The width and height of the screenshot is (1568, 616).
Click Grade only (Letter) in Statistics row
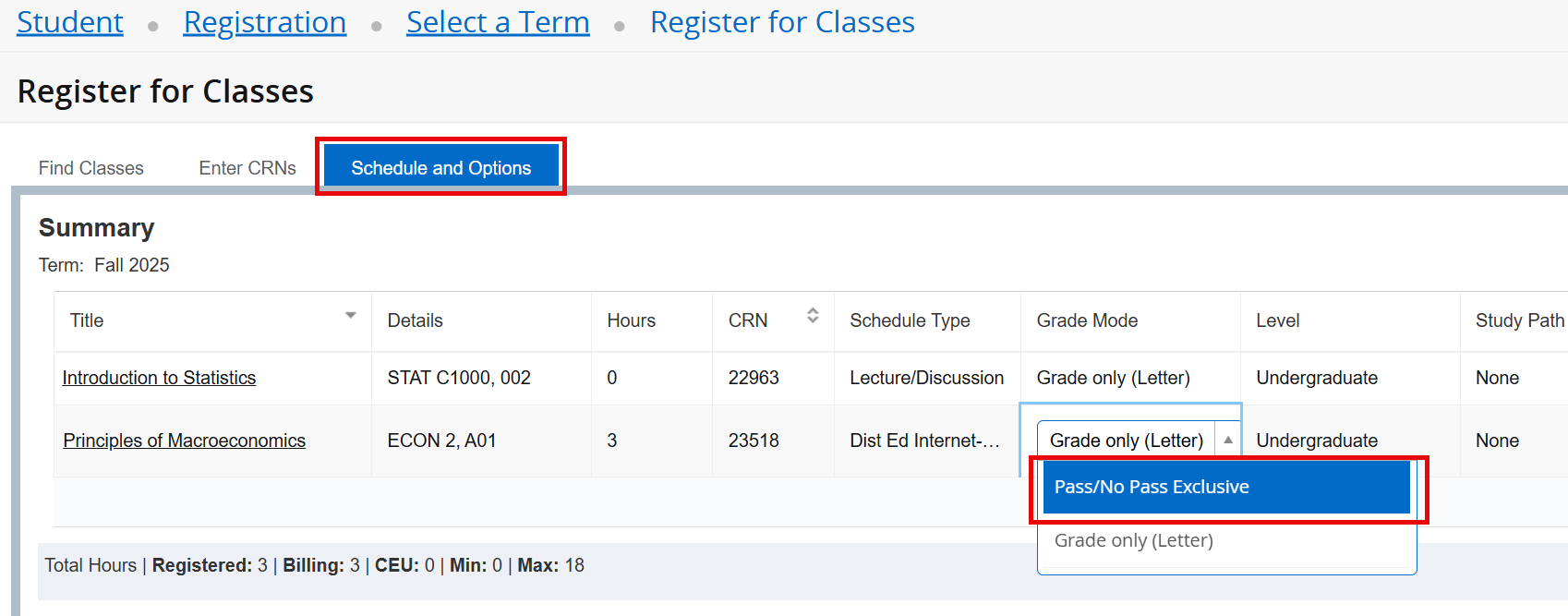click(1114, 378)
